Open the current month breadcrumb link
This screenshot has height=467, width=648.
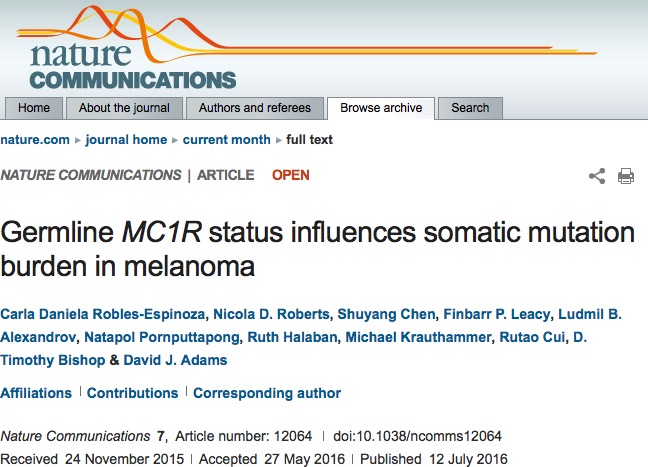(x=226, y=140)
